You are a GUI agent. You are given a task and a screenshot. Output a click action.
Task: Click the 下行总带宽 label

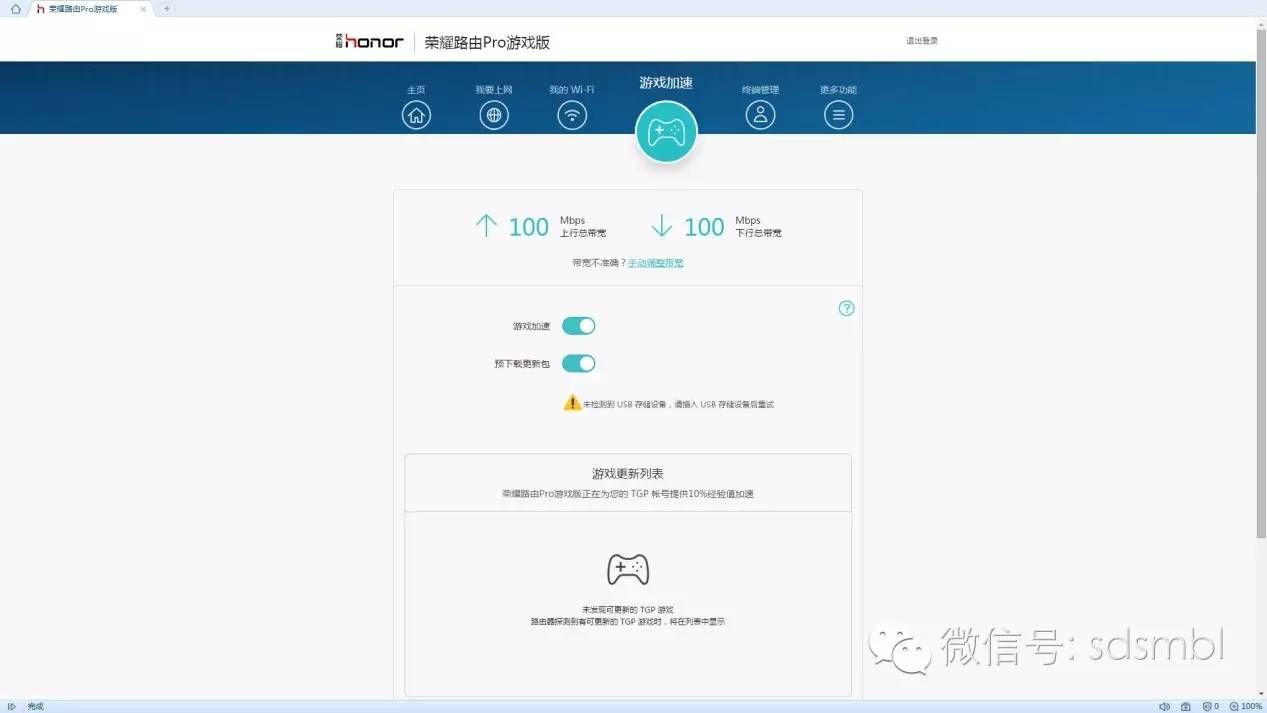[x=759, y=233]
